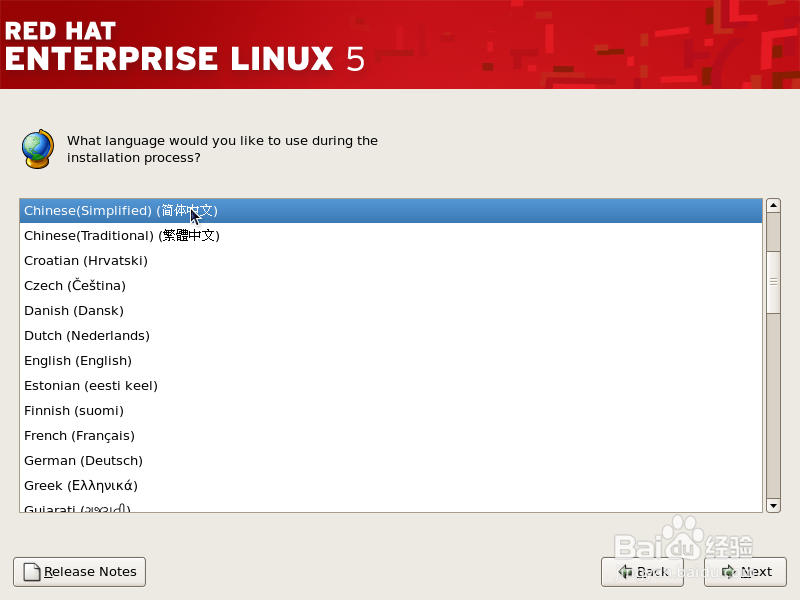Click the globe icon beside the language prompt
This screenshot has width=800, height=600.
click(x=38, y=148)
